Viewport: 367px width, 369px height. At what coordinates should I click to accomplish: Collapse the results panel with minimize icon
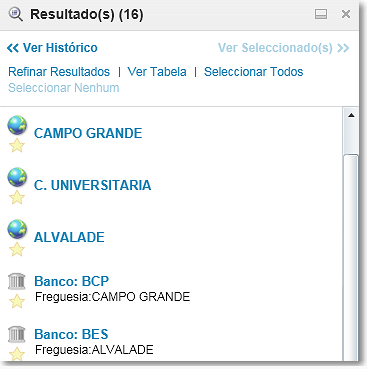coord(321,14)
